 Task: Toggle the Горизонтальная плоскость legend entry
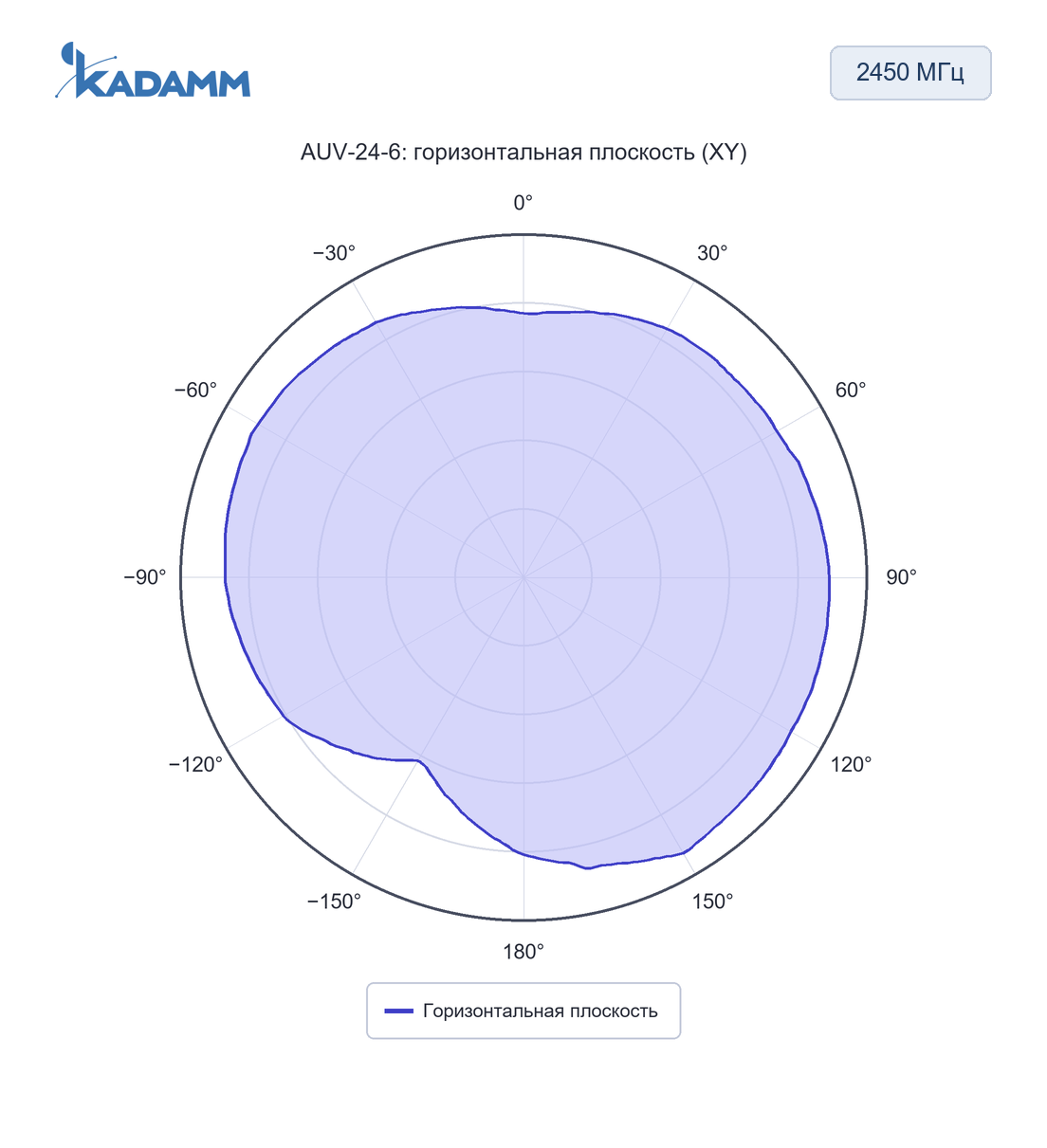click(x=523, y=1011)
